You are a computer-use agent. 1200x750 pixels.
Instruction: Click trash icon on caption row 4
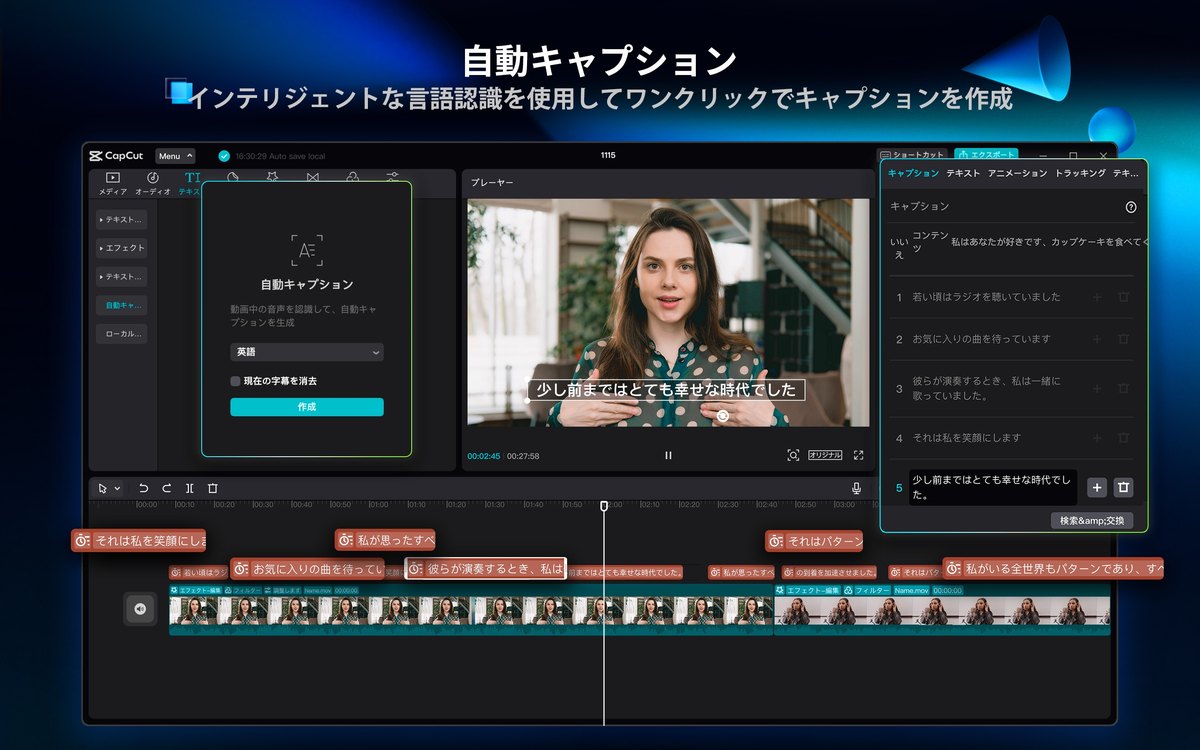coord(1123,438)
